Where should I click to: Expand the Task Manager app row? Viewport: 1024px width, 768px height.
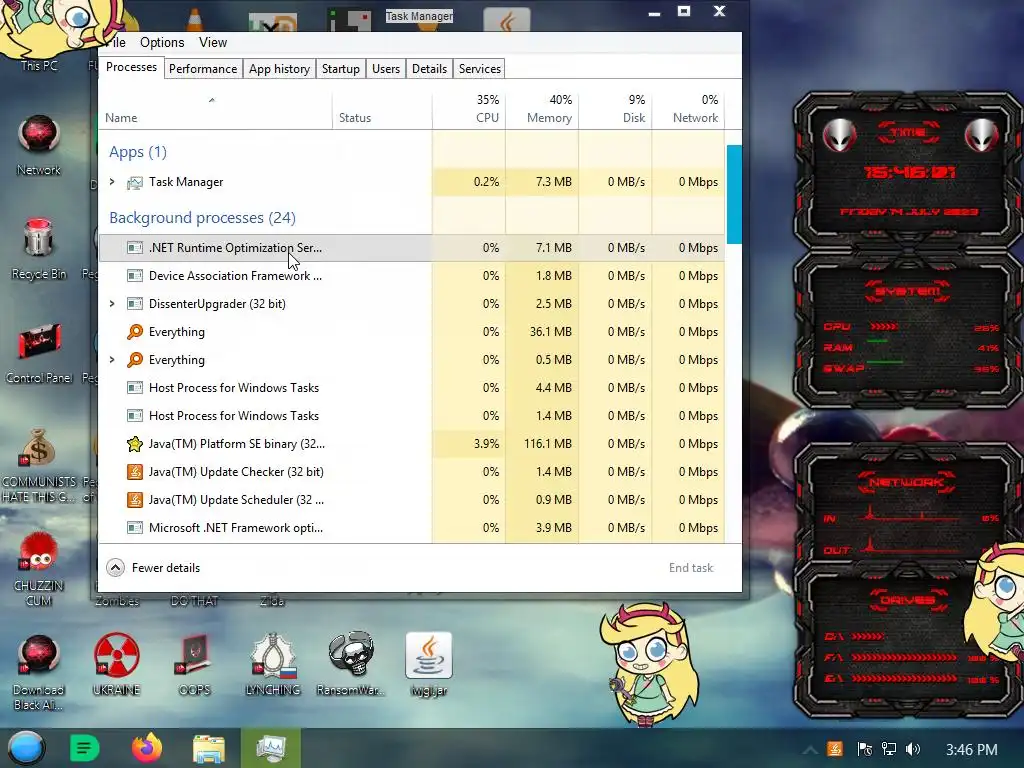pos(112,182)
